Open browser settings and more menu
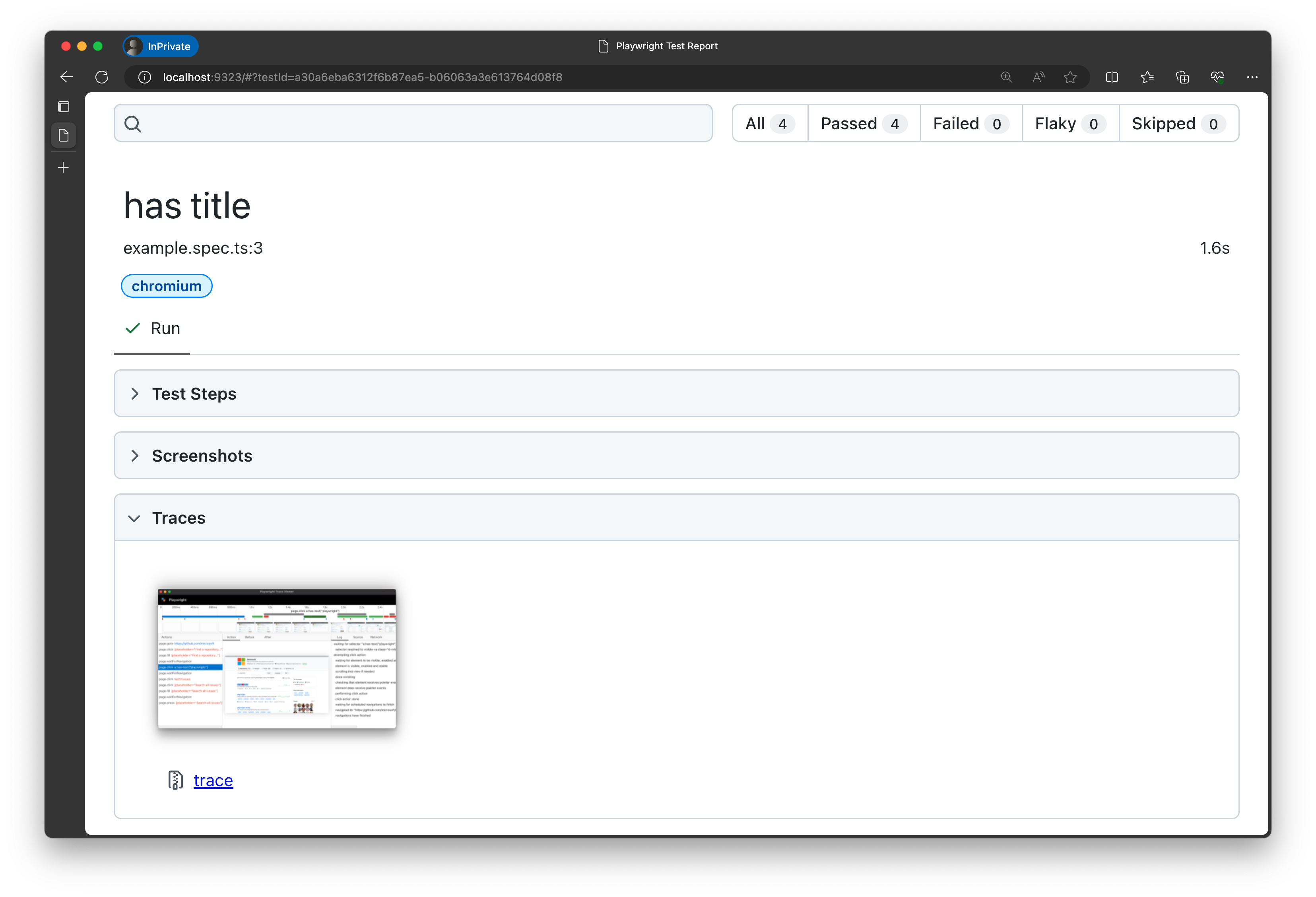 pyautogui.click(x=1252, y=77)
